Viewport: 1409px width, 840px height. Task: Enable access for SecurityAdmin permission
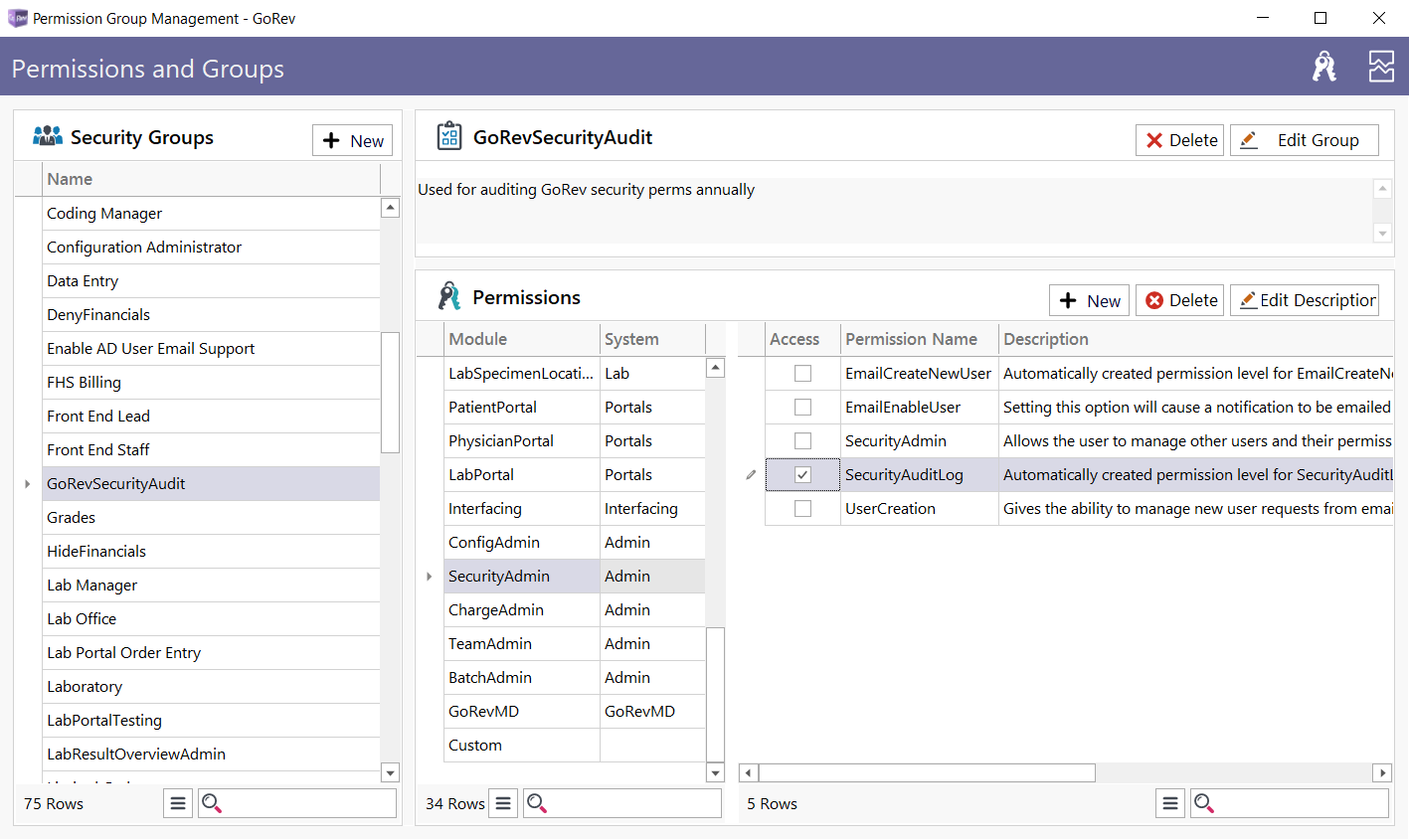802,441
